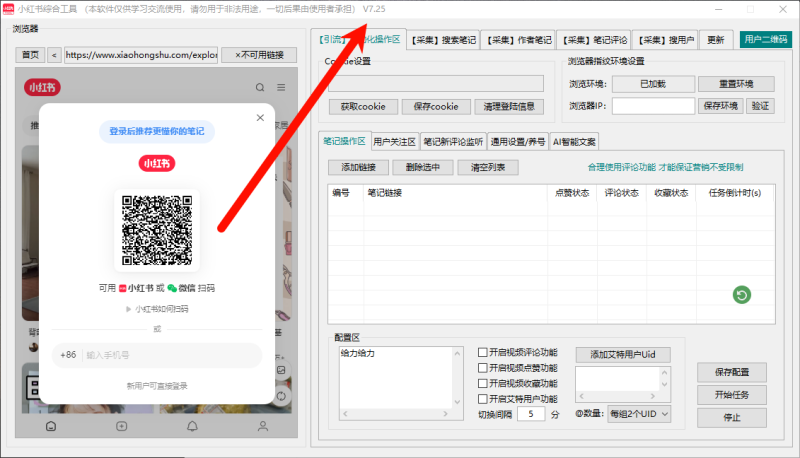Click the 重置环境 button

point(736,84)
